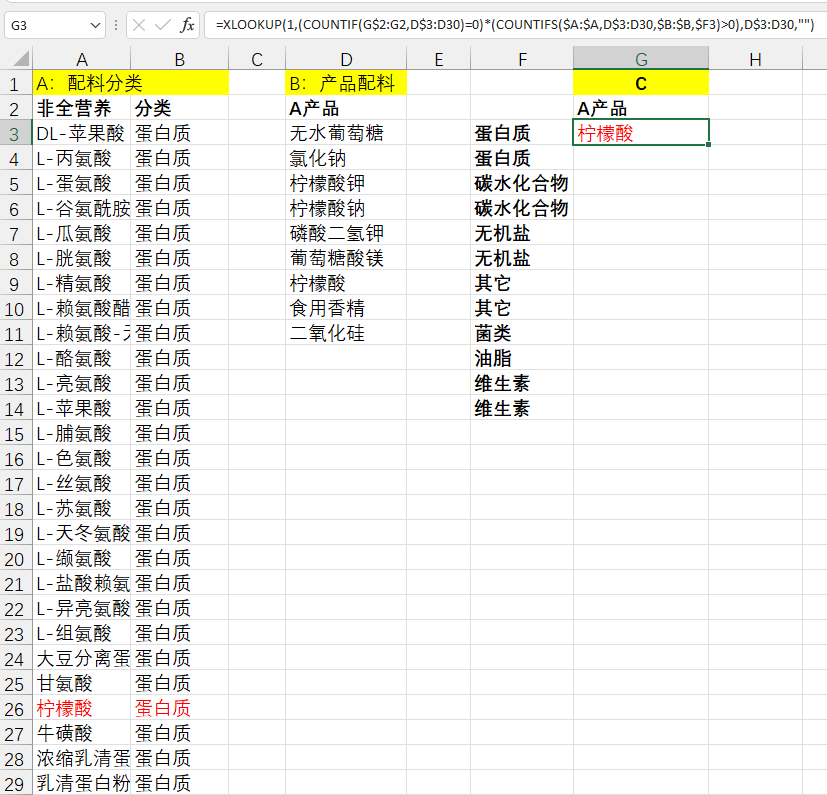
Task: Click the Cancel (X) formula icon
Action: pyautogui.click(x=139, y=25)
